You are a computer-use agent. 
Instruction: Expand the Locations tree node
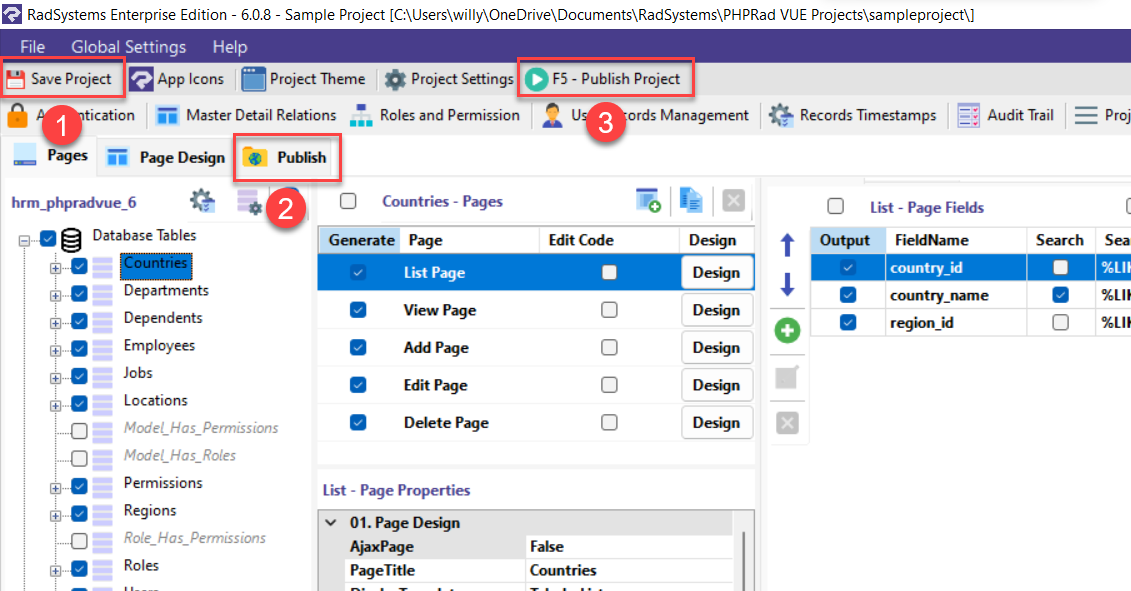pos(56,405)
